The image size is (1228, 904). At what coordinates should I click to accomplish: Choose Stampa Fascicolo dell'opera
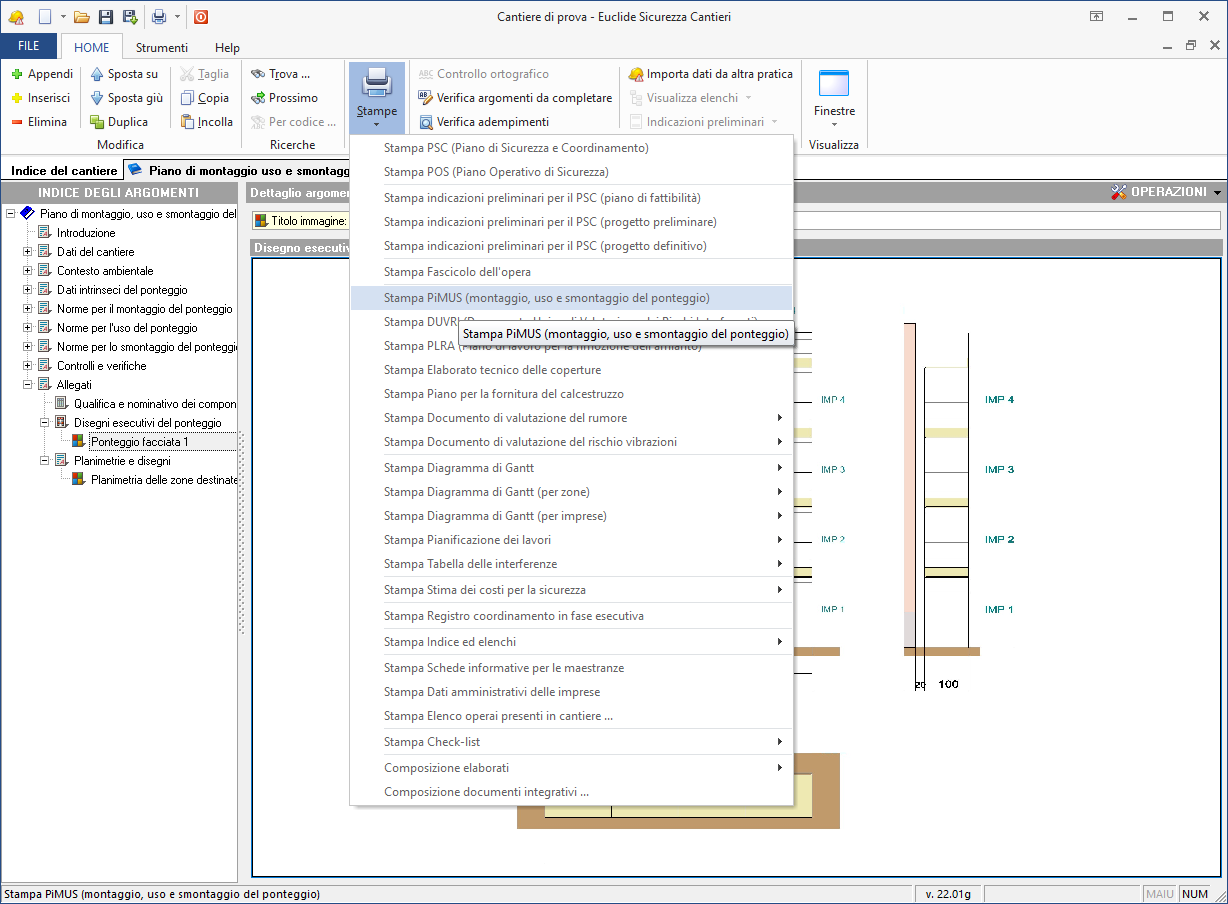tap(457, 272)
